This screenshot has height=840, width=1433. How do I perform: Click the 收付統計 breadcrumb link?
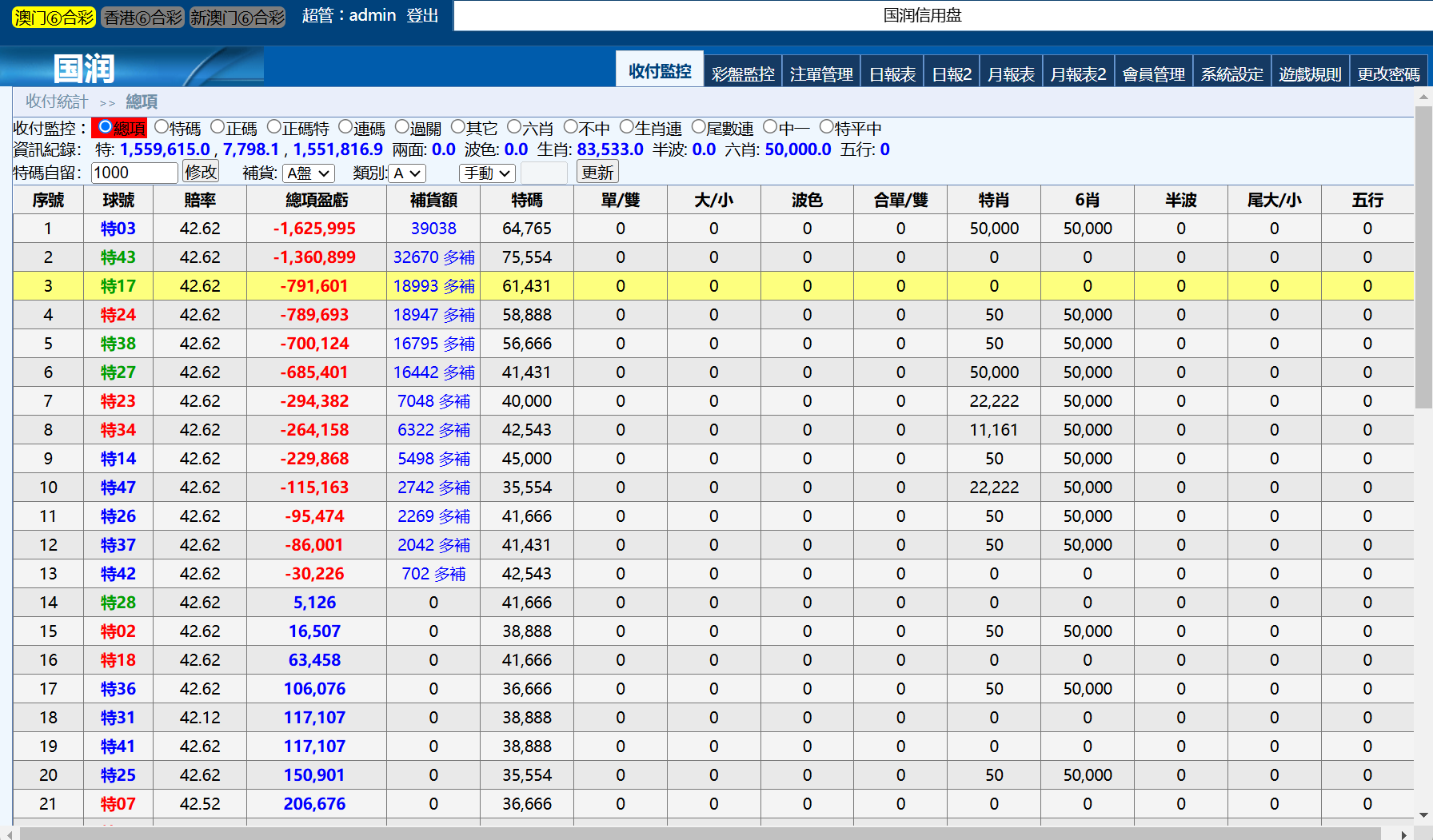click(56, 102)
